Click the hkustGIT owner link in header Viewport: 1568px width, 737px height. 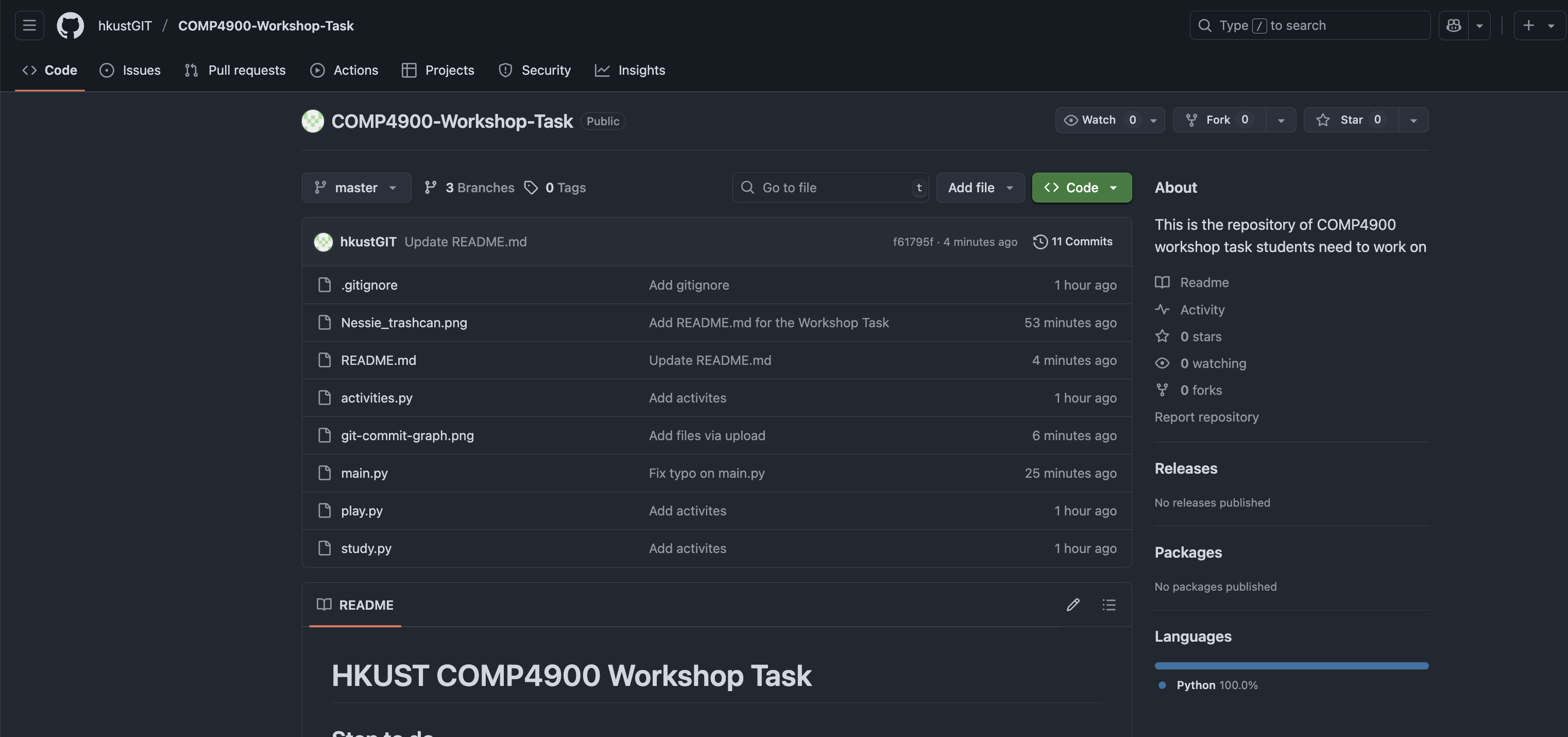pyautogui.click(x=125, y=26)
